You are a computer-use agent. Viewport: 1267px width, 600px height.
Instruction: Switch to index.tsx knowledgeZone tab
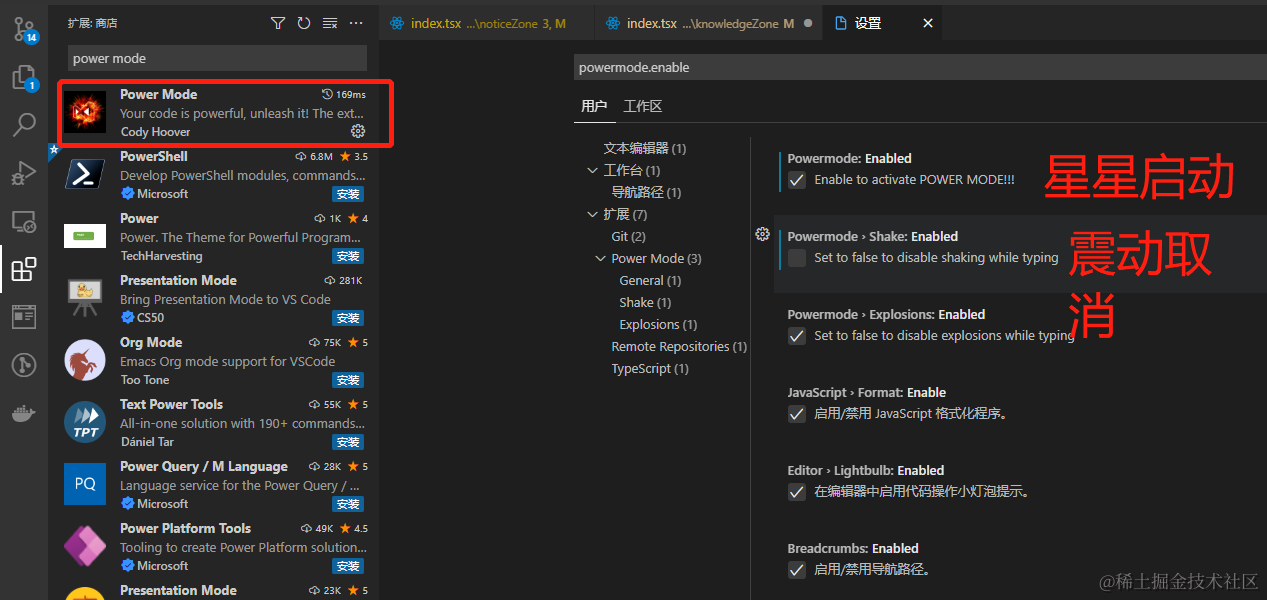click(707, 23)
